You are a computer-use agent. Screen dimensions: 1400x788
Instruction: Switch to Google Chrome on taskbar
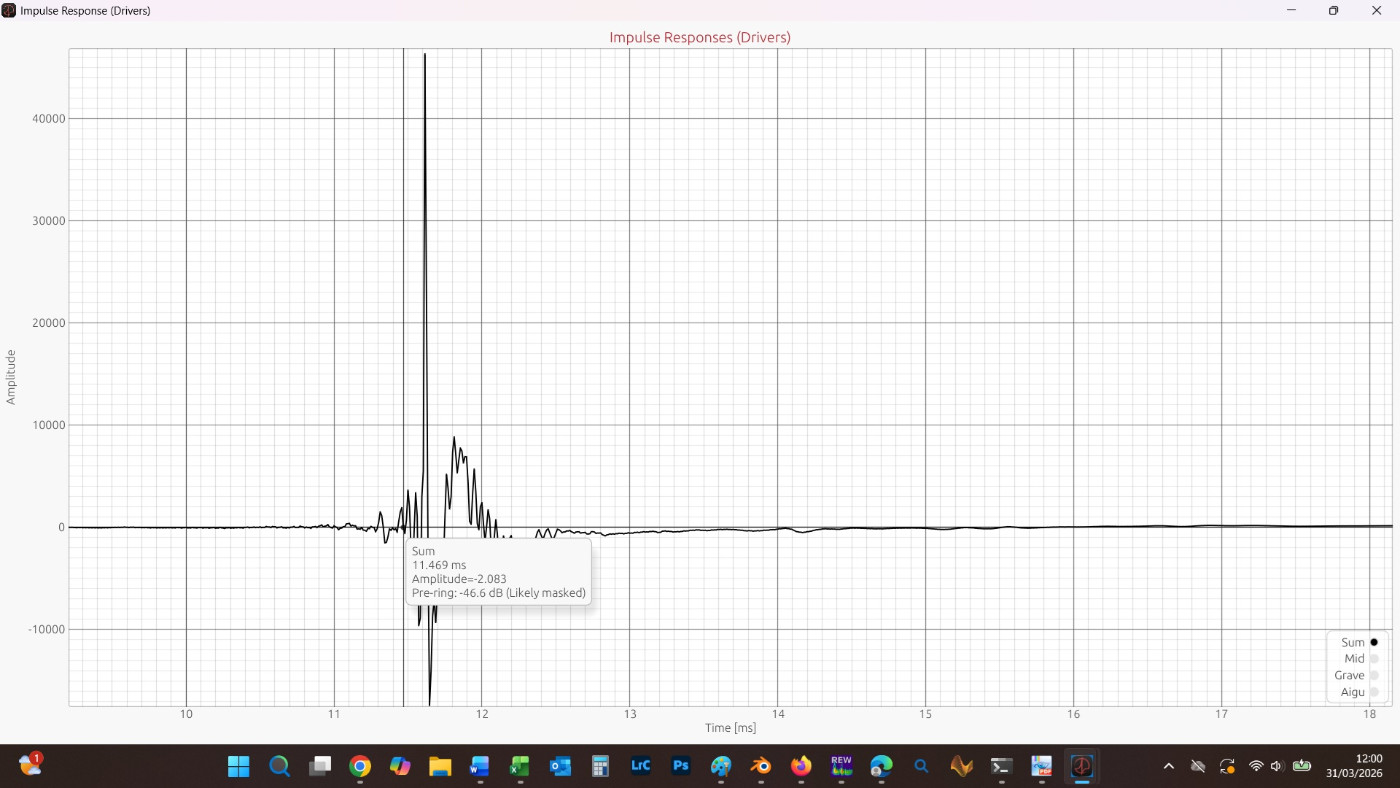click(x=360, y=766)
